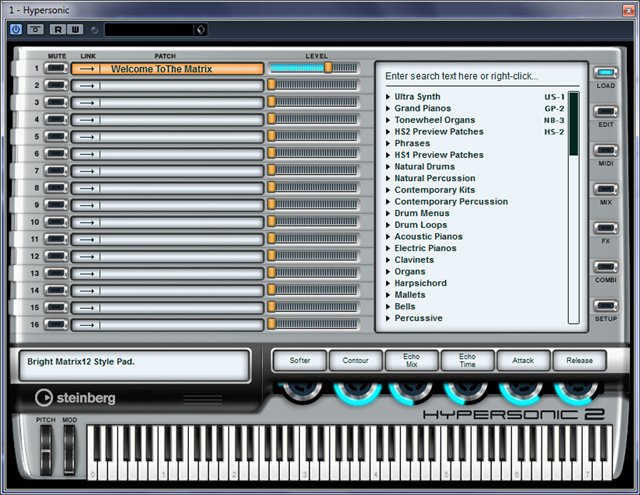The image size is (640, 495).
Task: Select the Mallets category text
Action: [x=410, y=295]
